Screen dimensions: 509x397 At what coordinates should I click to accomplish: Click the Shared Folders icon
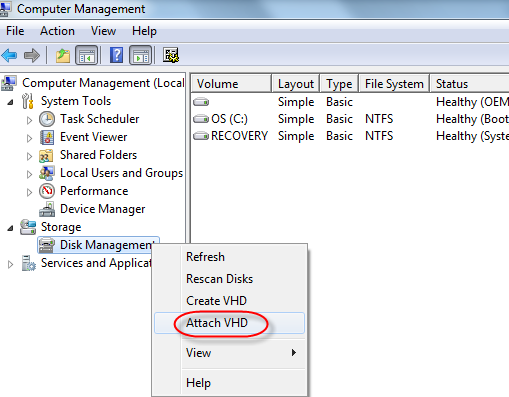[x=46, y=155]
